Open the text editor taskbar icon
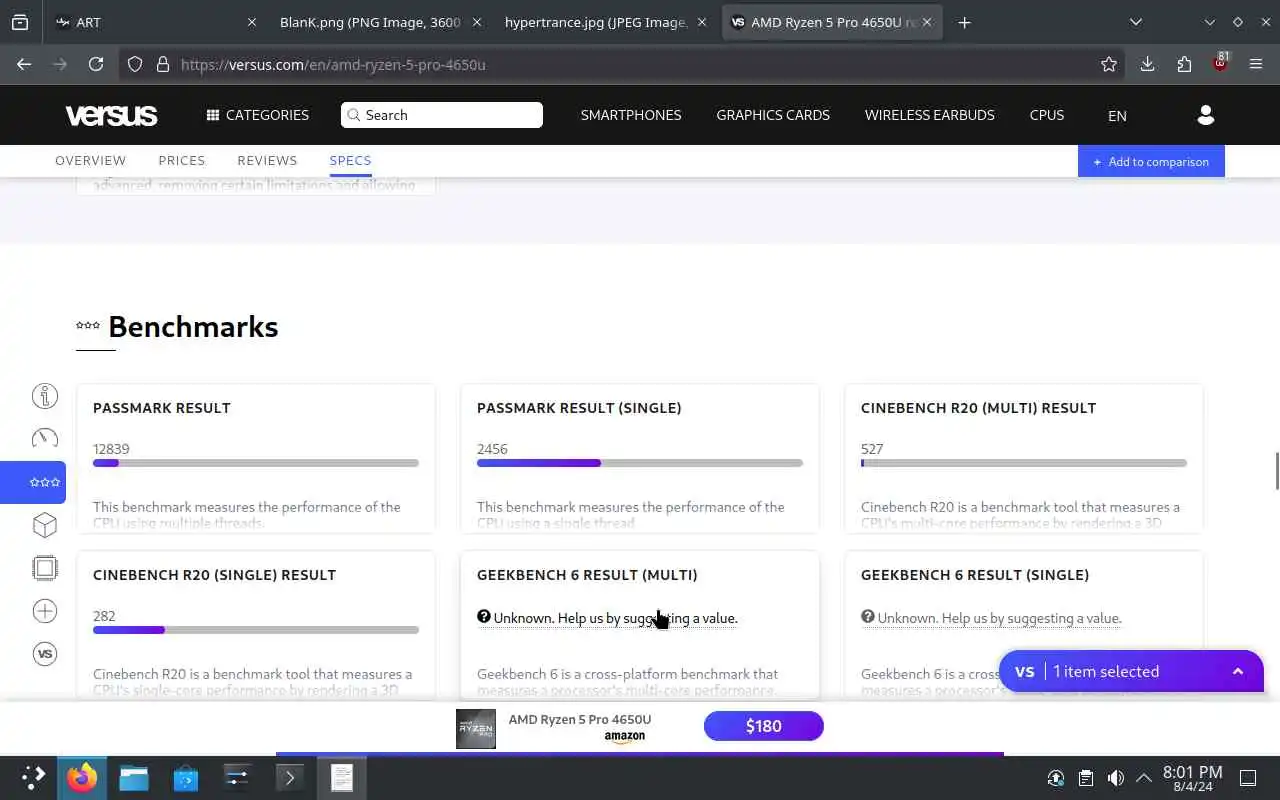 pos(342,777)
